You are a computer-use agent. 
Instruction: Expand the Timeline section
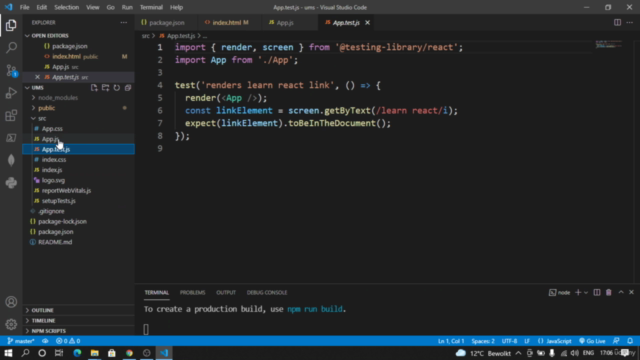pyautogui.click(x=43, y=321)
